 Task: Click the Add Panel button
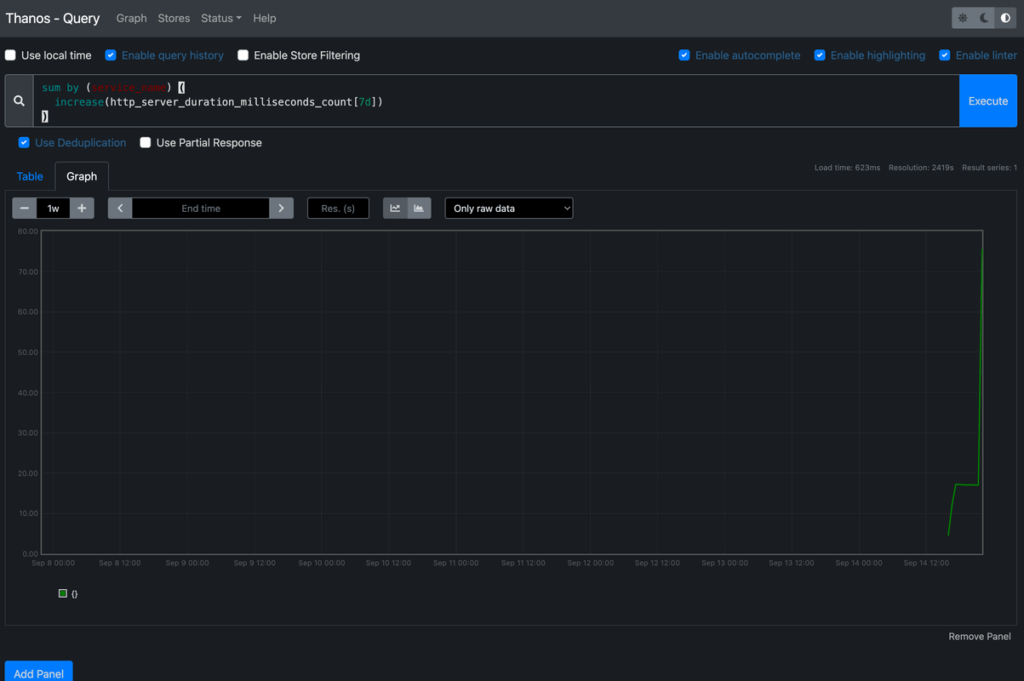pos(39,673)
